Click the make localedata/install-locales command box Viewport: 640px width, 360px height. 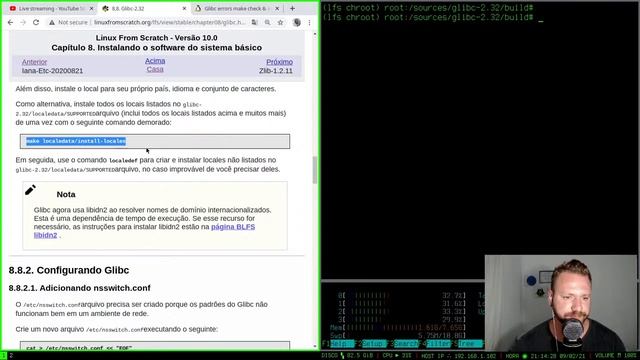155,141
